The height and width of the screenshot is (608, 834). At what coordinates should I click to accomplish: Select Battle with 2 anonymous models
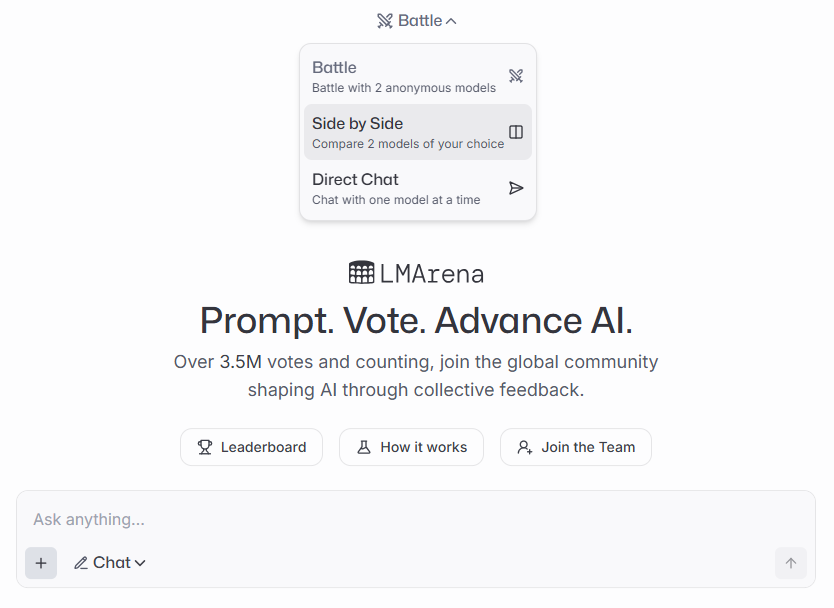click(x=404, y=76)
